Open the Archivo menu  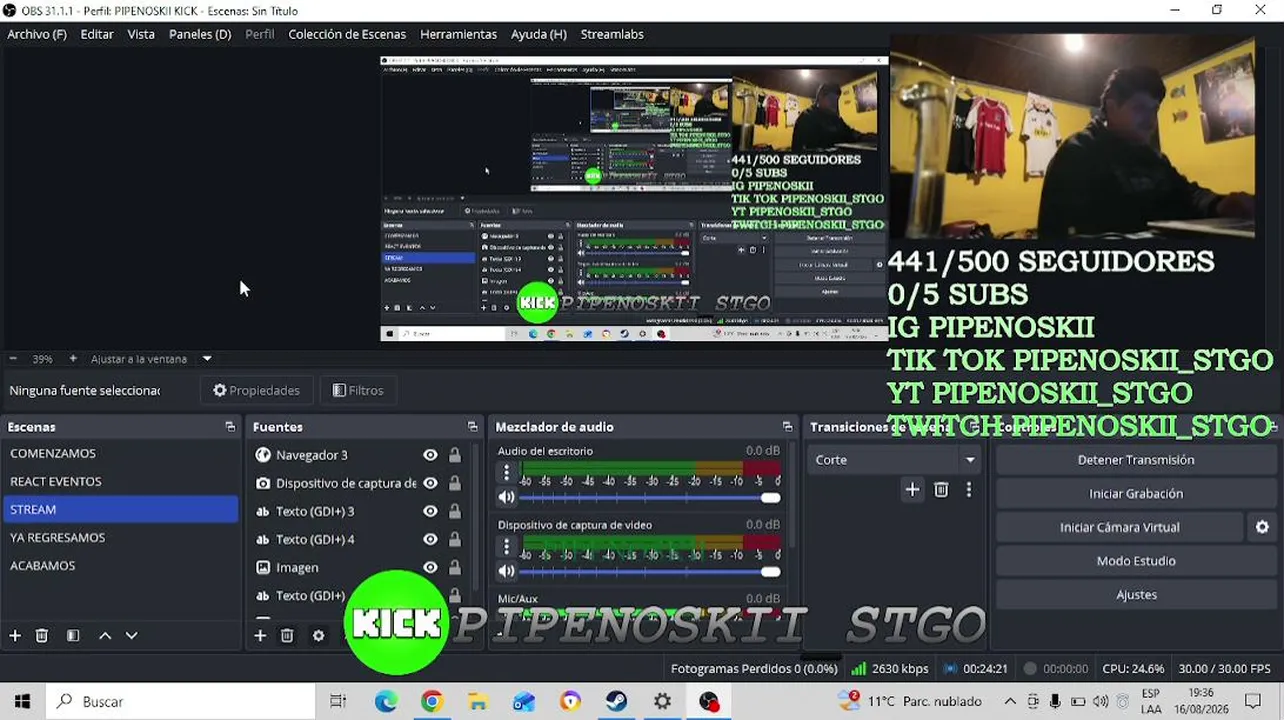(37, 34)
